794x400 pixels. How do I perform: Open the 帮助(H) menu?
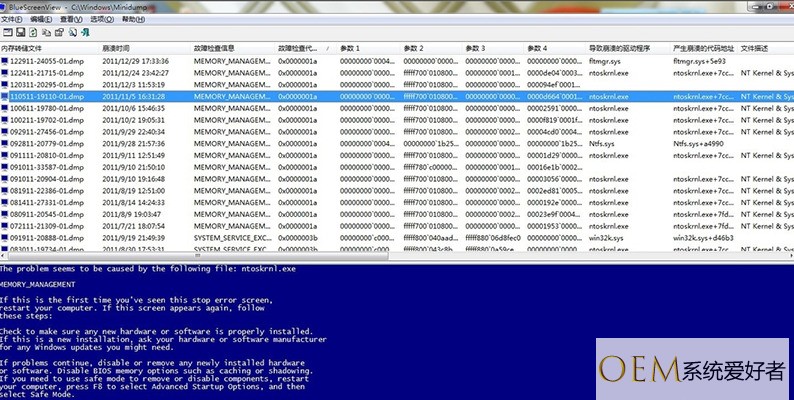click(133, 19)
